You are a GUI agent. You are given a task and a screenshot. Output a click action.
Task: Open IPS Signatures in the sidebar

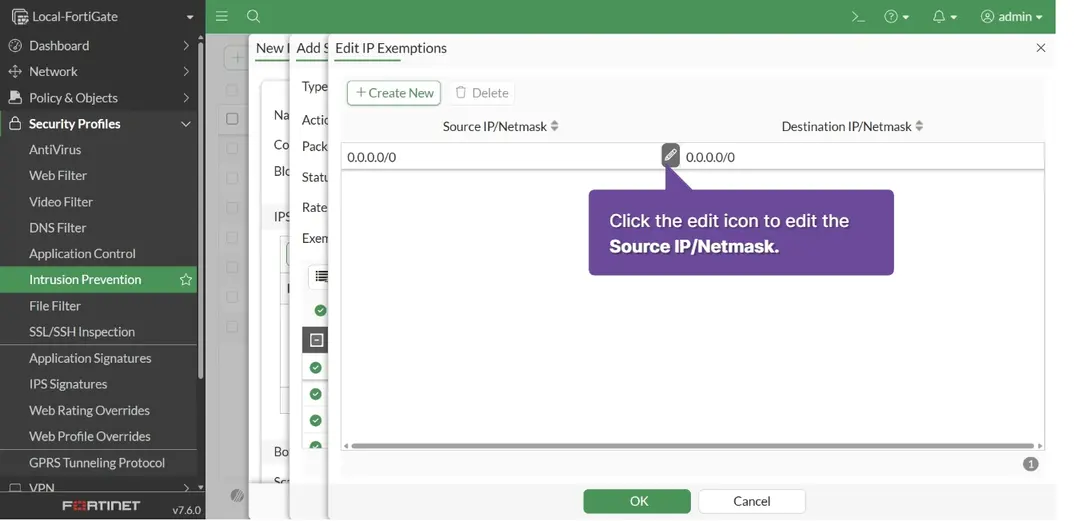[68, 384]
